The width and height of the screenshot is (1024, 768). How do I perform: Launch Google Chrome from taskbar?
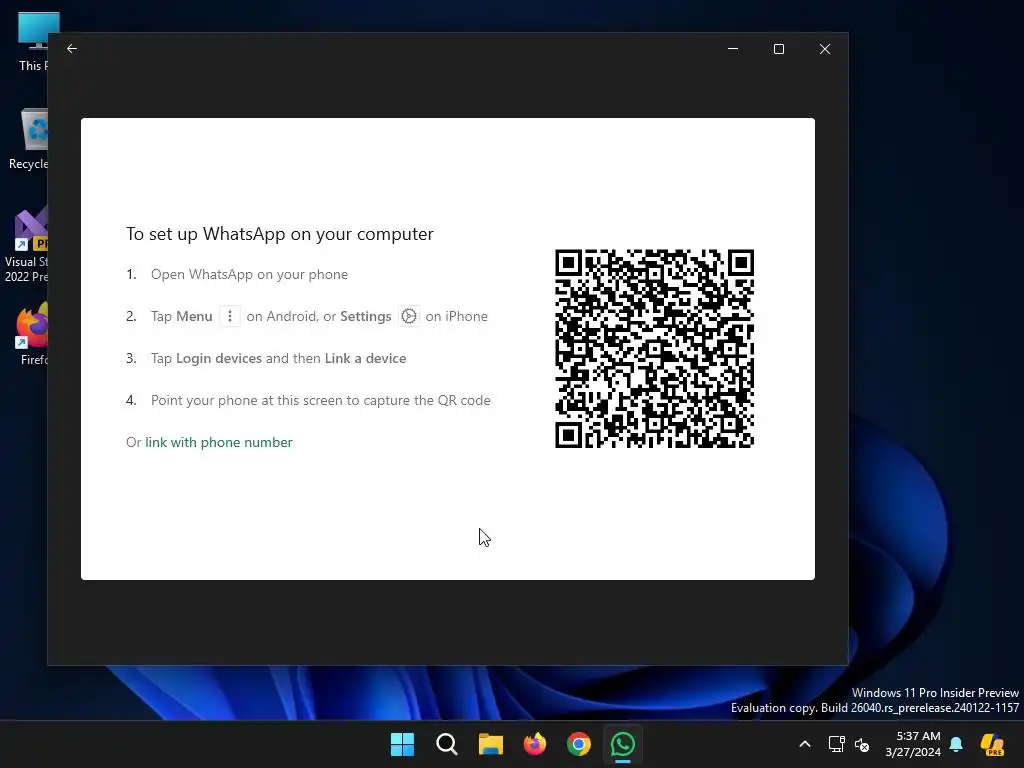tap(579, 744)
